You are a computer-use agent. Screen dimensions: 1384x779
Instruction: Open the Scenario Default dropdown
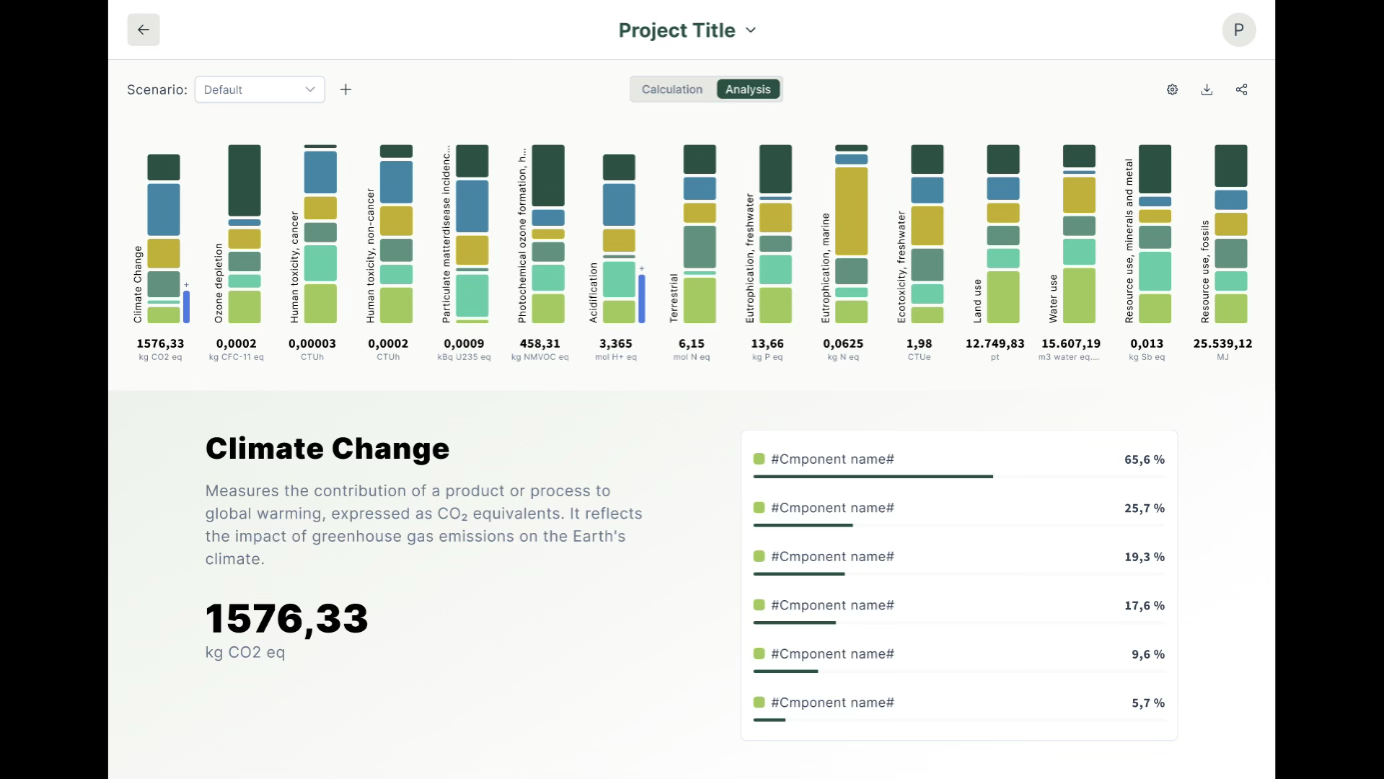point(259,89)
